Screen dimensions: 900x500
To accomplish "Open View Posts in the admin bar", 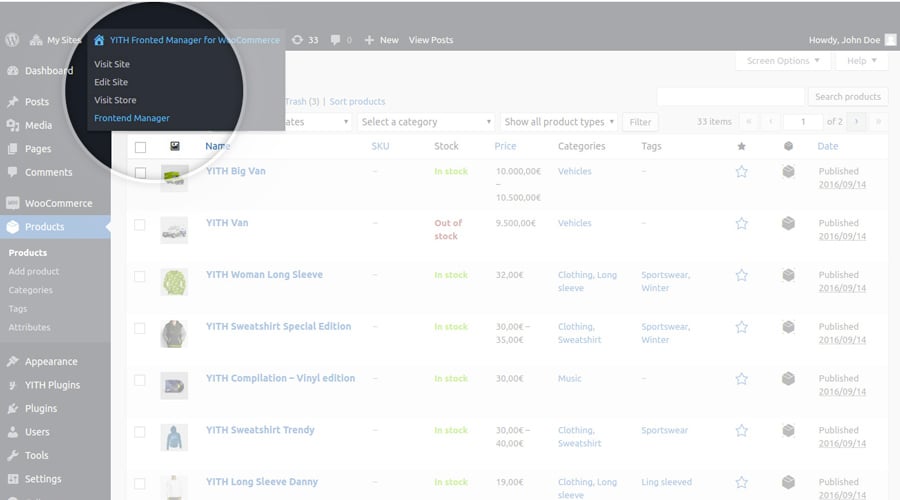I will [430, 40].
